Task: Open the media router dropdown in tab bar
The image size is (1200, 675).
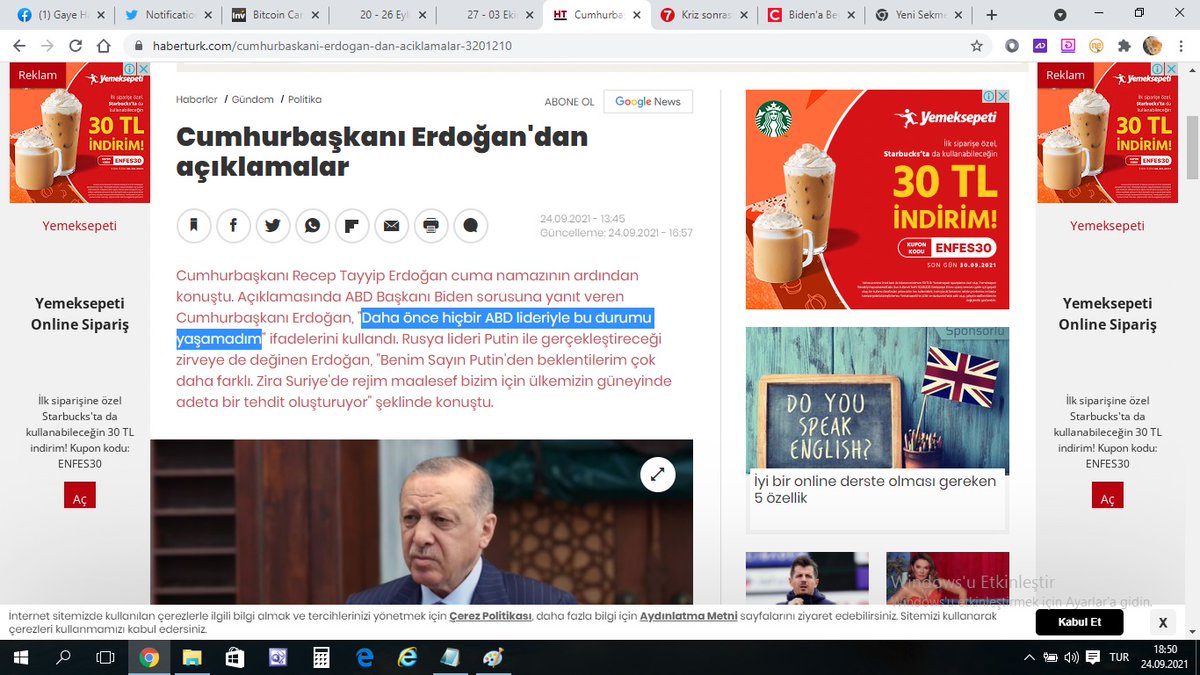Action: pyautogui.click(x=1060, y=15)
